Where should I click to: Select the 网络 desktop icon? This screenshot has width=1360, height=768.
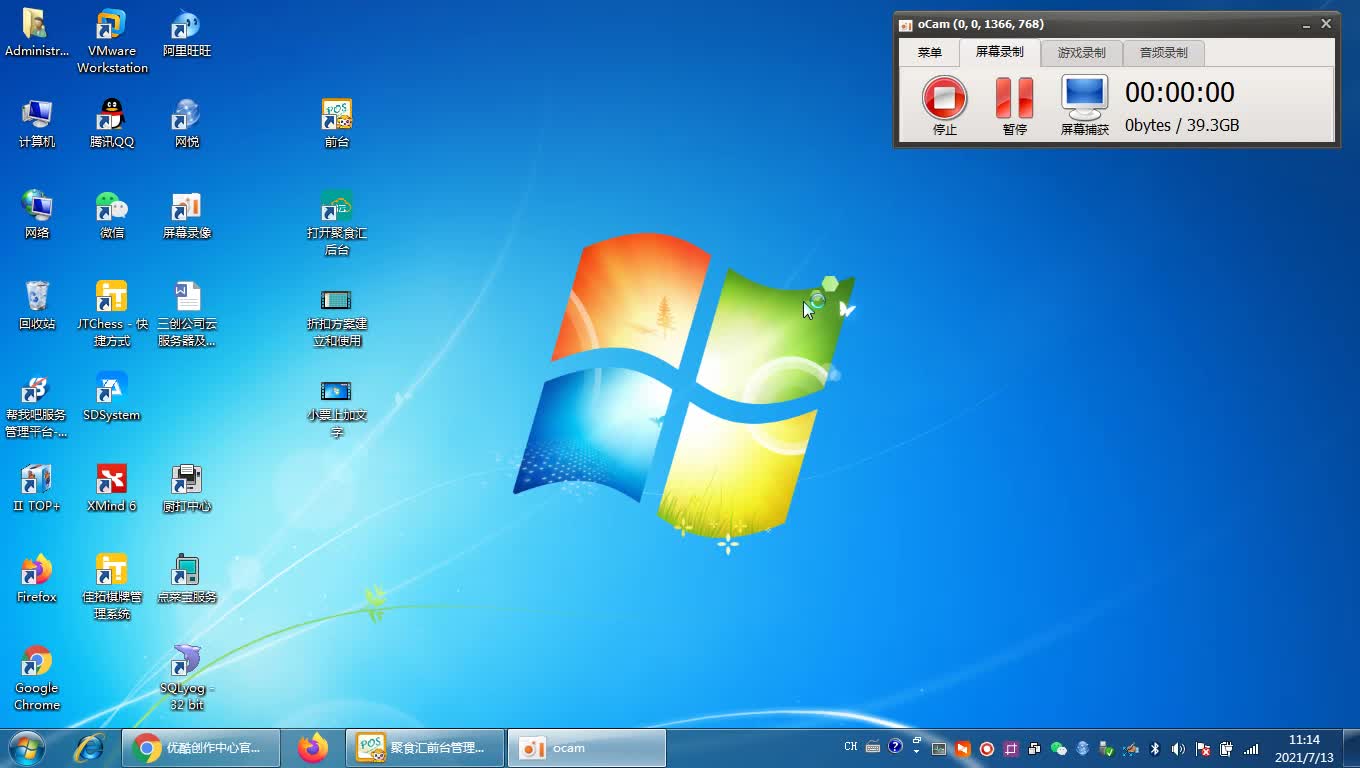click(37, 215)
